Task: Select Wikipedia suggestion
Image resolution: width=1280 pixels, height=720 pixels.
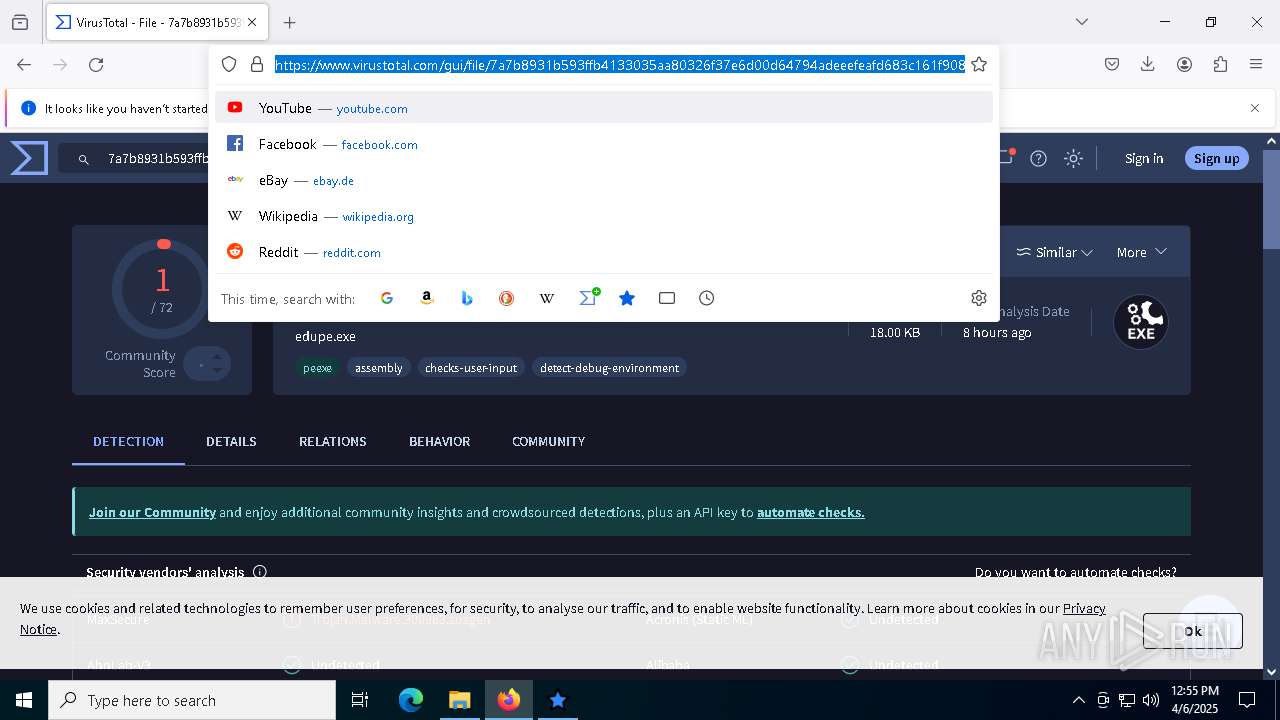Action: 604,216
